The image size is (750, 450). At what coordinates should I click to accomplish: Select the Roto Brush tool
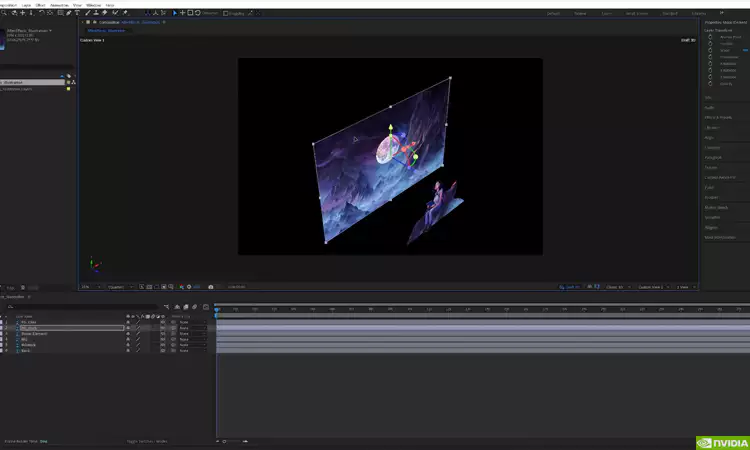point(115,13)
